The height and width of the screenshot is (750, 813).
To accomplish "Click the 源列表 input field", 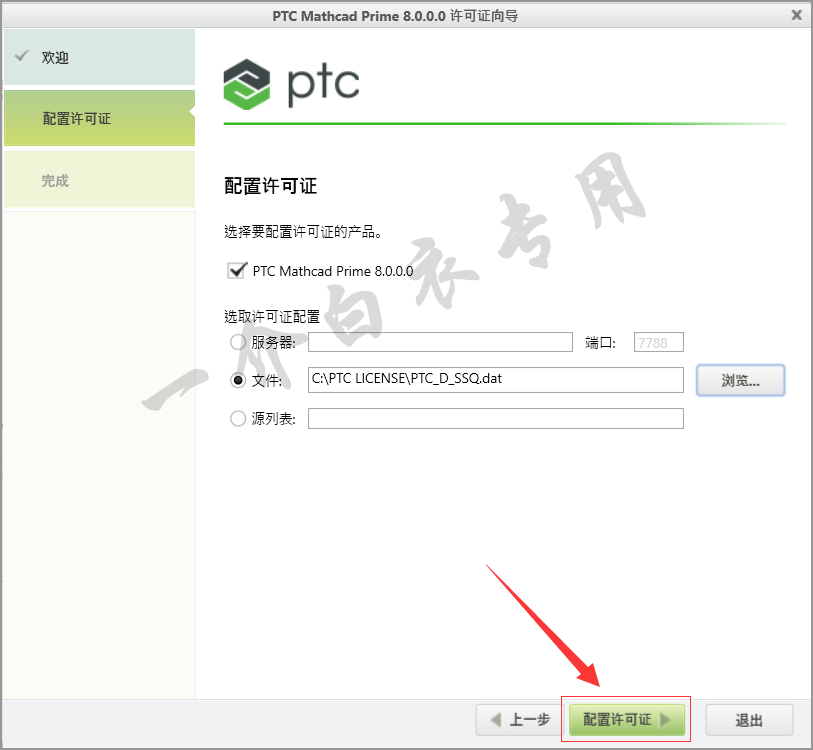I will tap(496, 419).
